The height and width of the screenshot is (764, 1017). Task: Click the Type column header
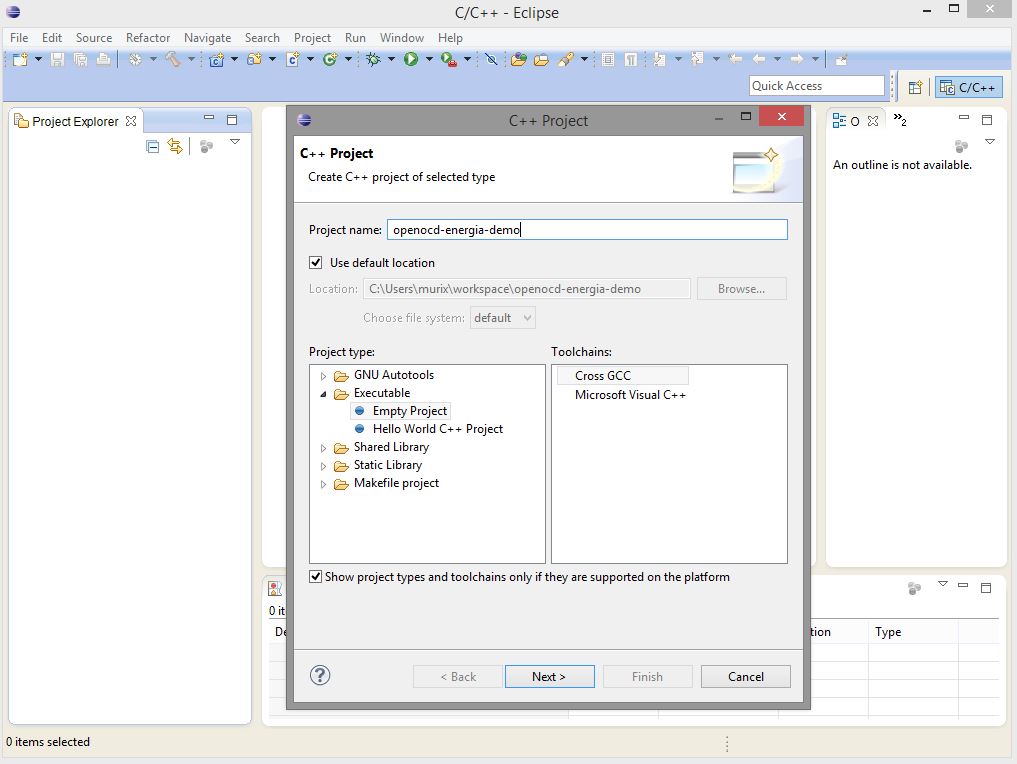click(x=913, y=632)
